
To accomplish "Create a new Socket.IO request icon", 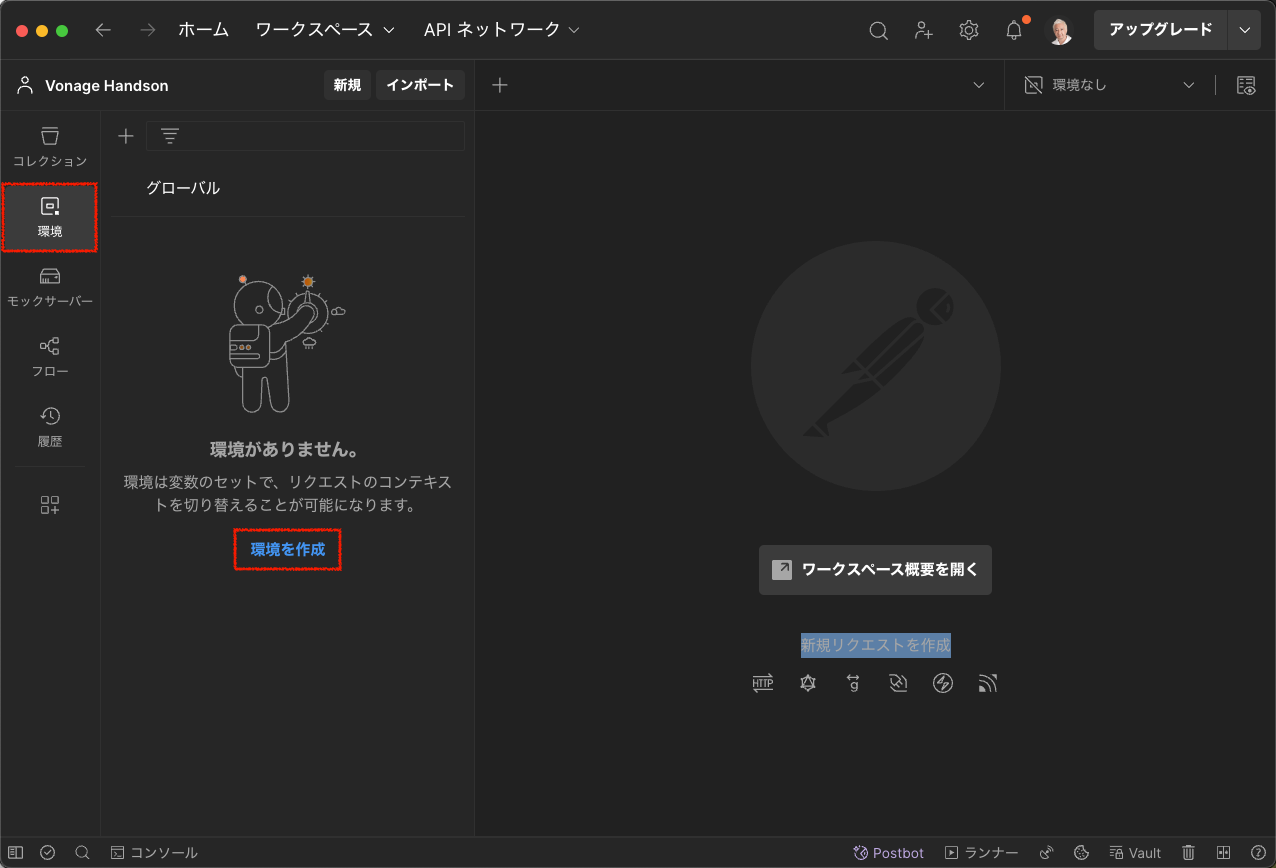I will coord(942,683).
